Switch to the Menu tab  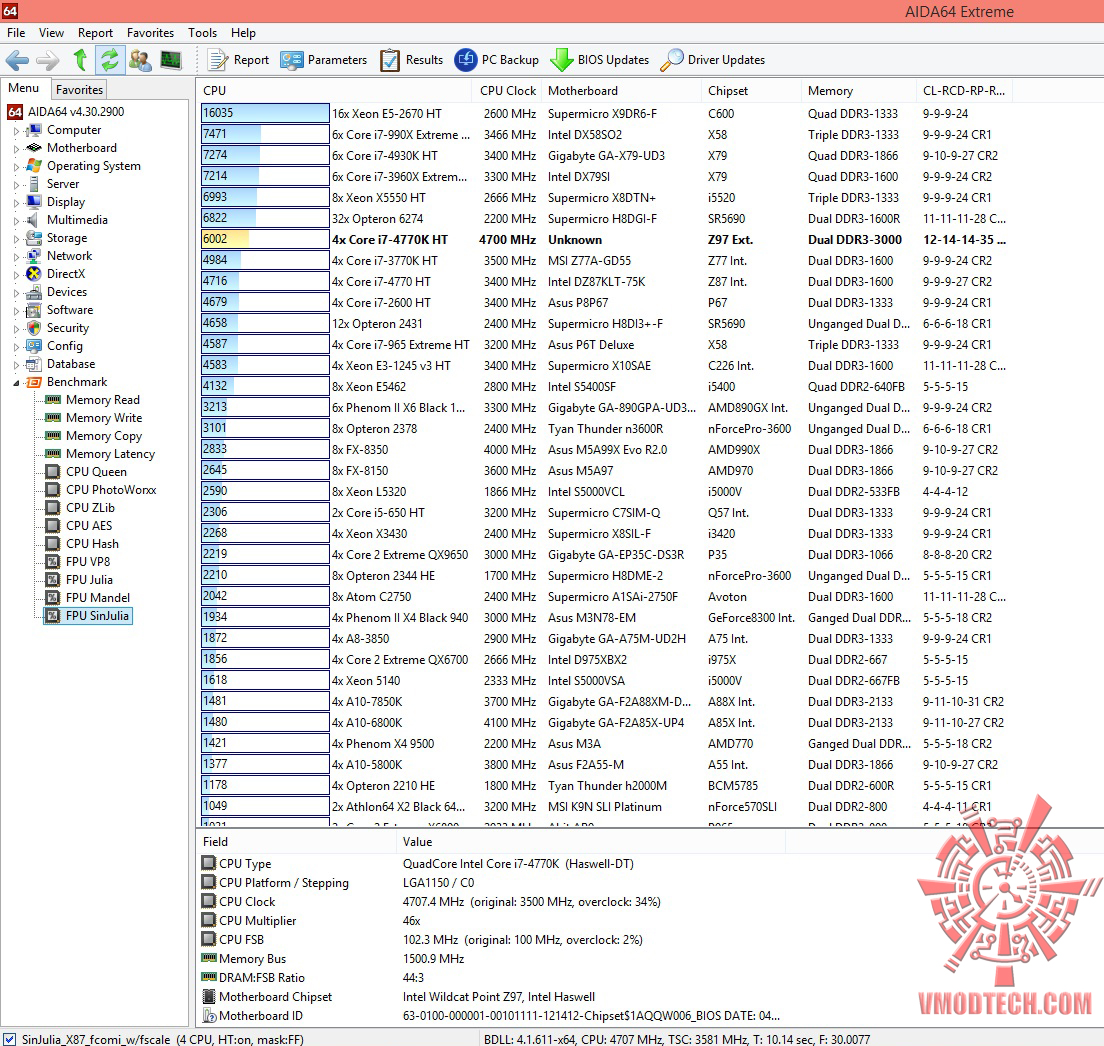click(24, 88)
